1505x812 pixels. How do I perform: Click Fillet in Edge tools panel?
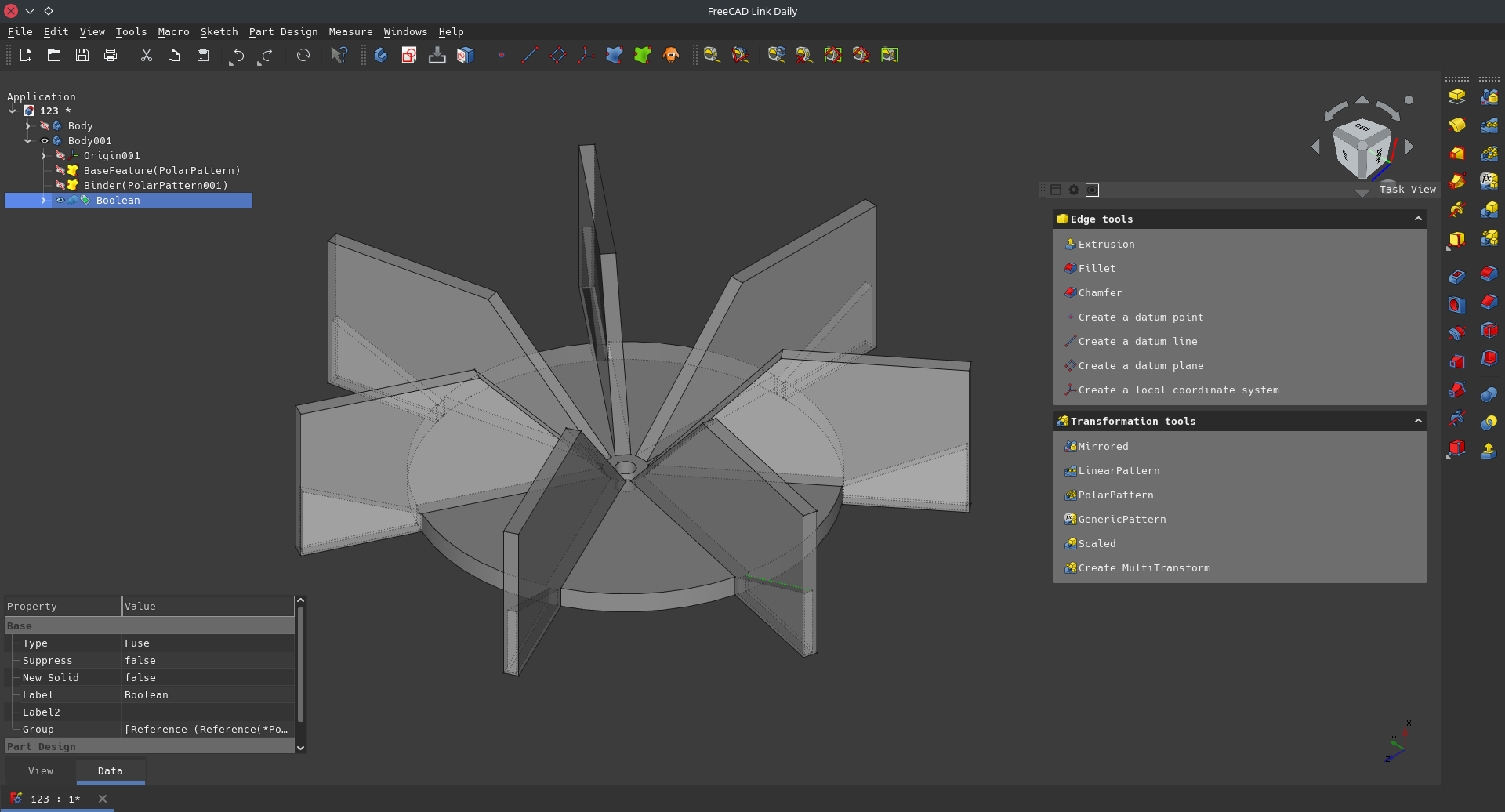click(1097, 269)
